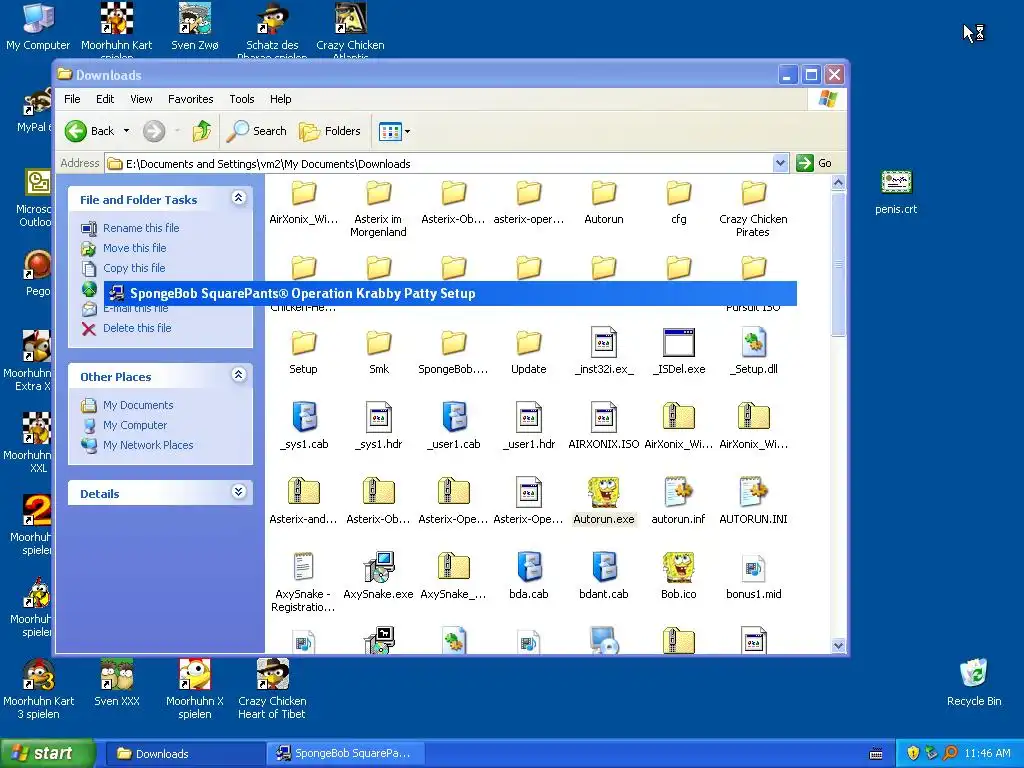Open the Help menu

pos(281,99)
